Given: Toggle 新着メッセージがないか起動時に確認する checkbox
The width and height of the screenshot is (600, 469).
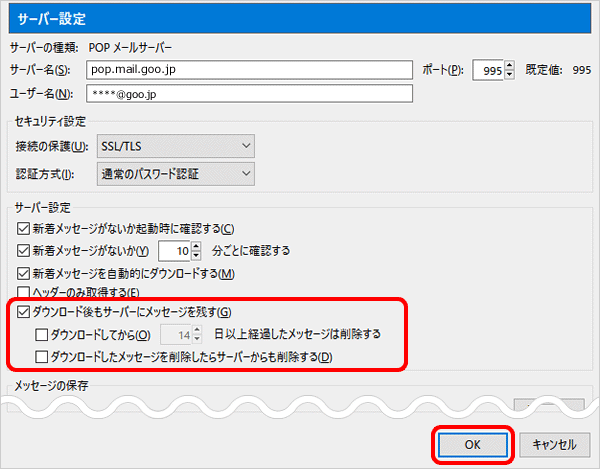Looking at the screenshot, I should (25, 229).
